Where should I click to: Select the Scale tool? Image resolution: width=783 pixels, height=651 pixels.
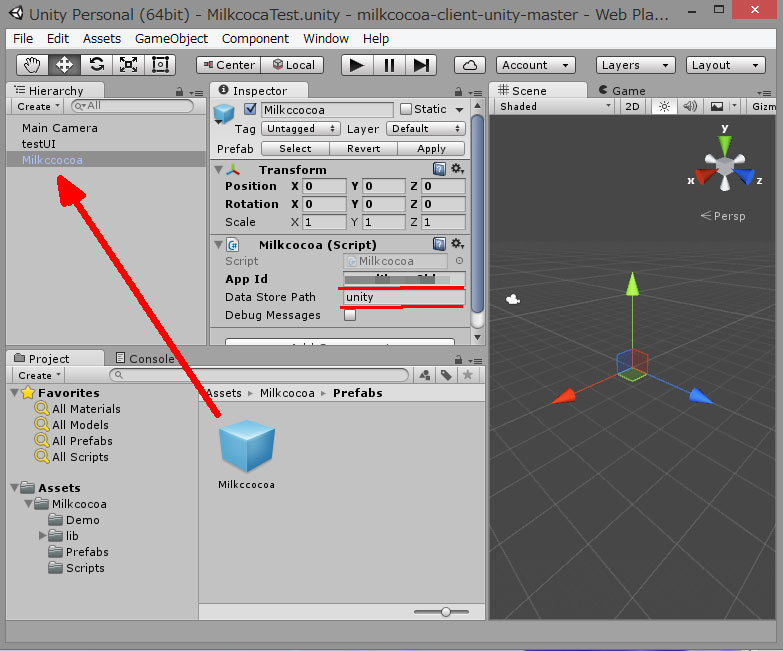pyautogui.click(x=128, y=65)
